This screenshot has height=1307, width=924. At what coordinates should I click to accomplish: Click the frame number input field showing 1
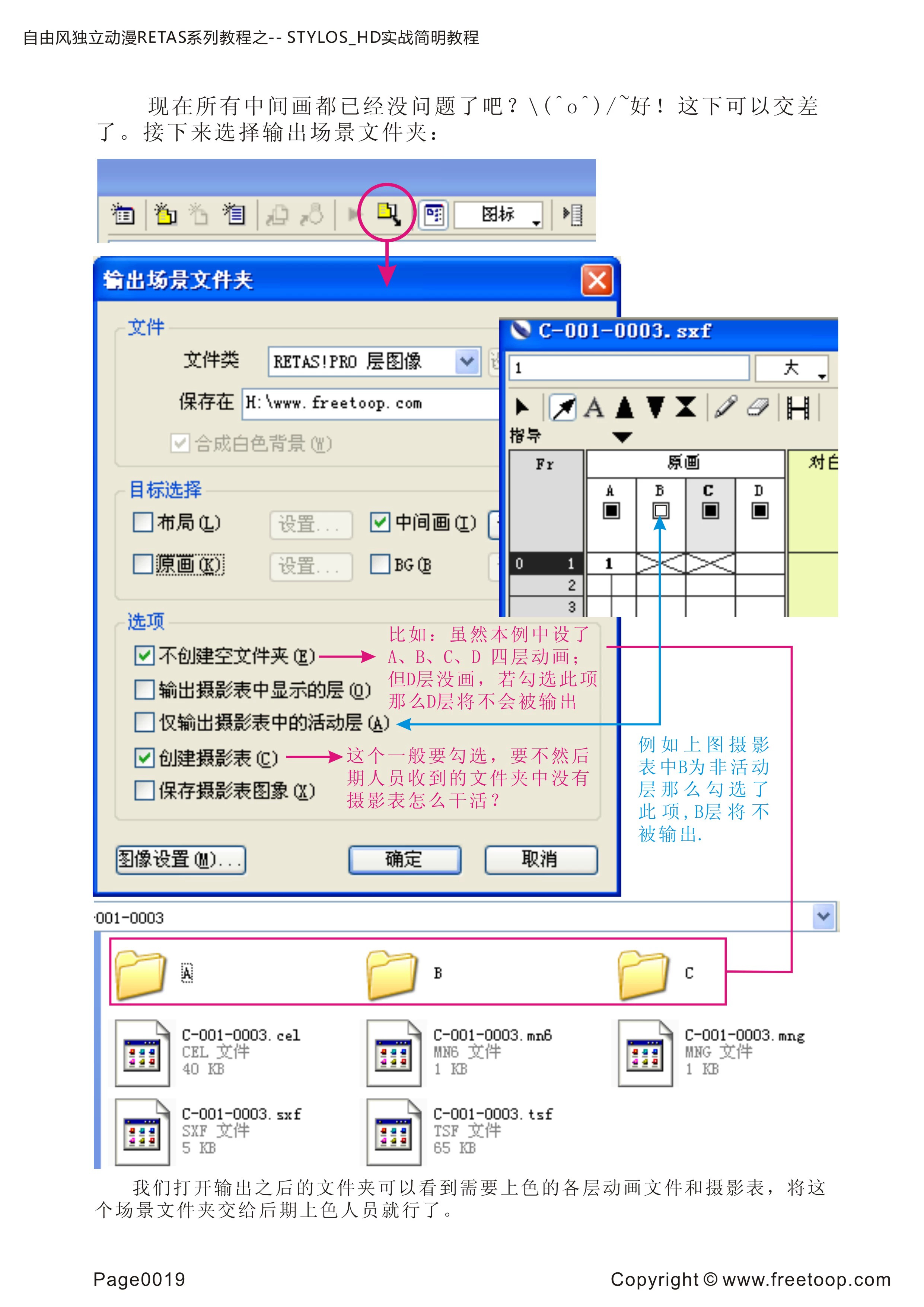tap(629, 368)
